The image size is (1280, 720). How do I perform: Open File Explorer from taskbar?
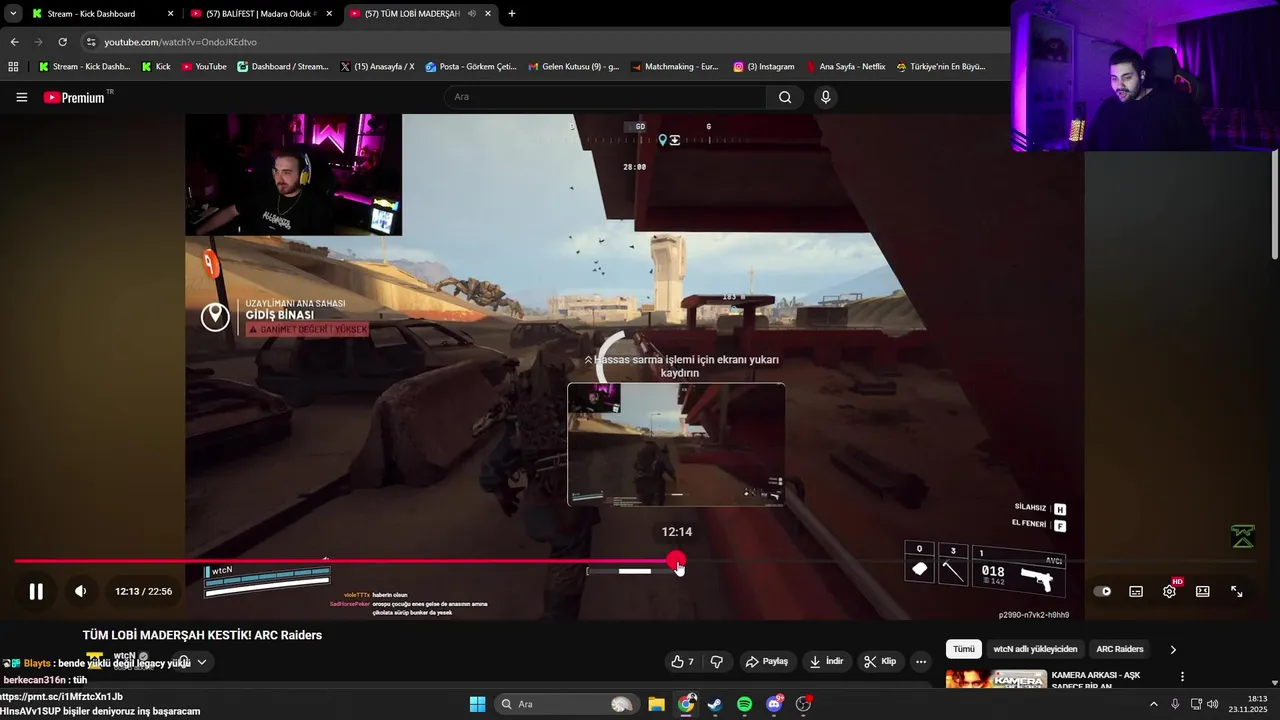pos(656,704)
